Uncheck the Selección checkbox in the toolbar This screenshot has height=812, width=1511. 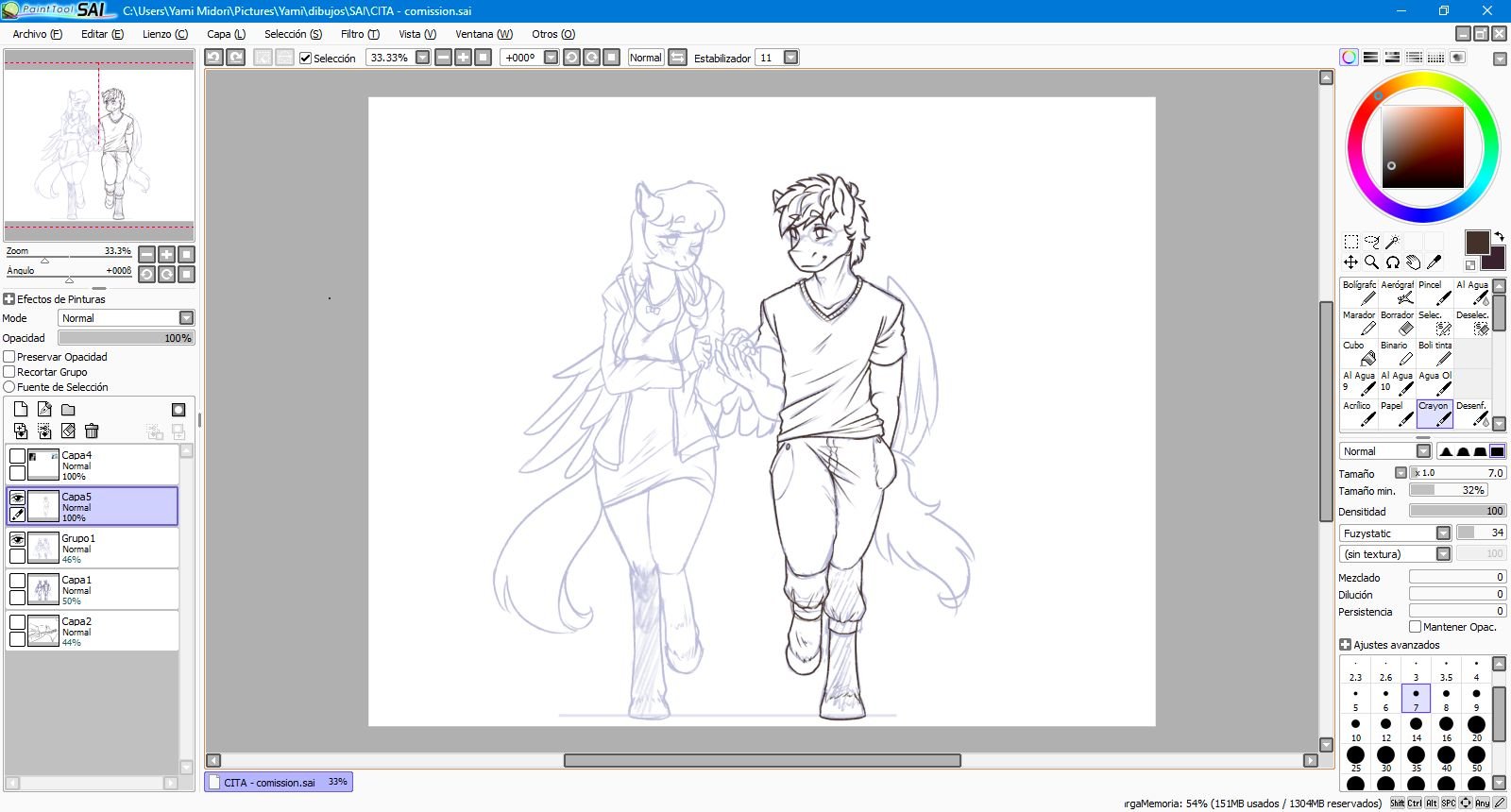305,58
